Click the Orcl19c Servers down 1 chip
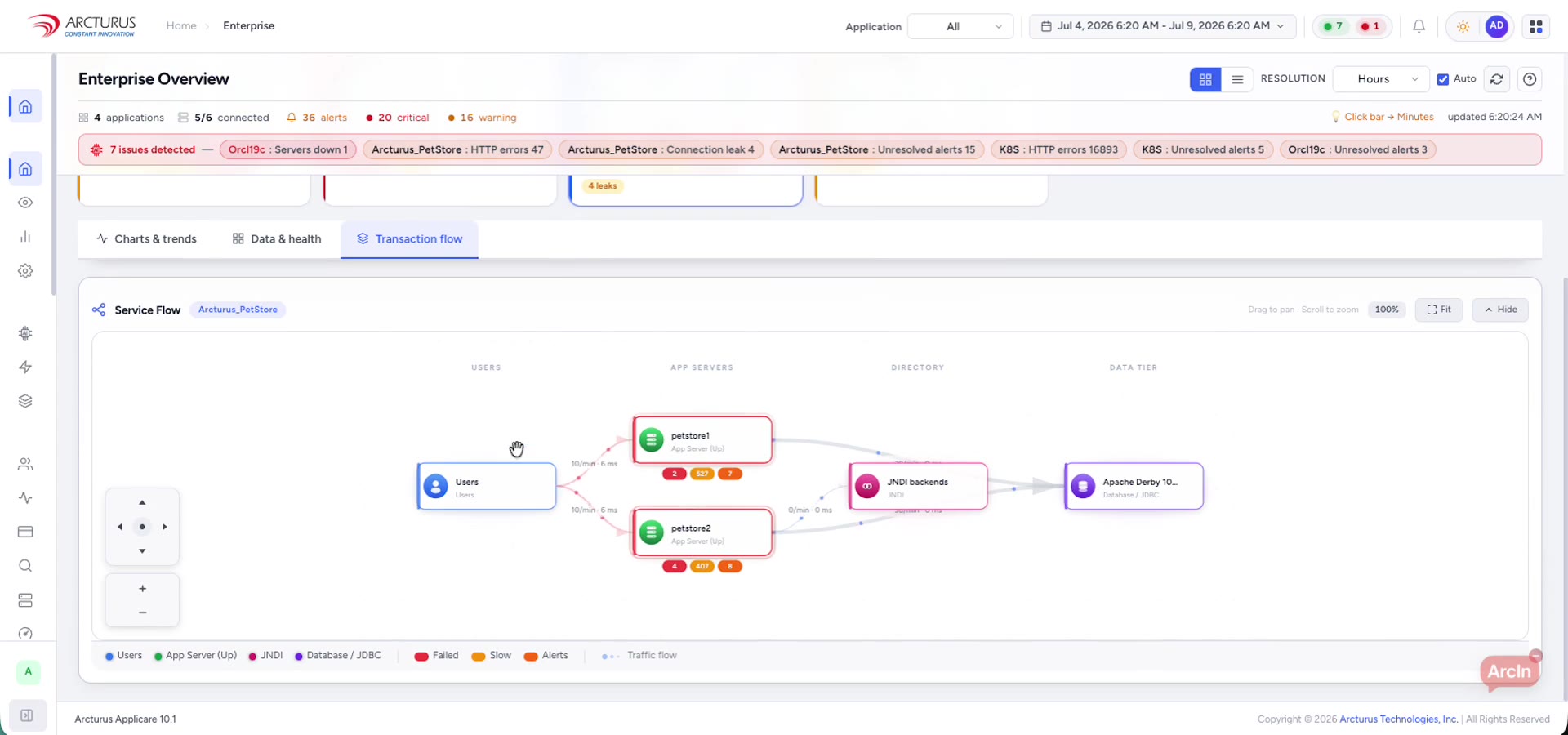Viewport: 1568px width, 735px height. click(x=287, y=149)
